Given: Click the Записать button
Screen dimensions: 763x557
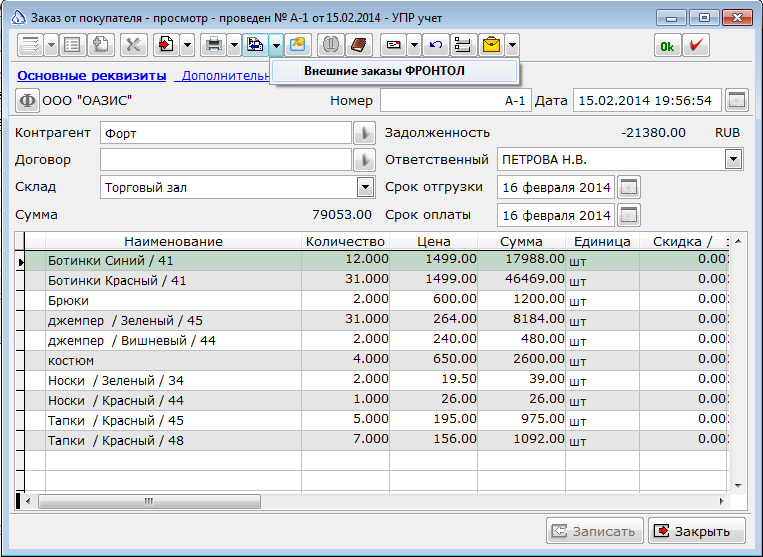Looking at the screenshot, I should [x=595, y=531].
